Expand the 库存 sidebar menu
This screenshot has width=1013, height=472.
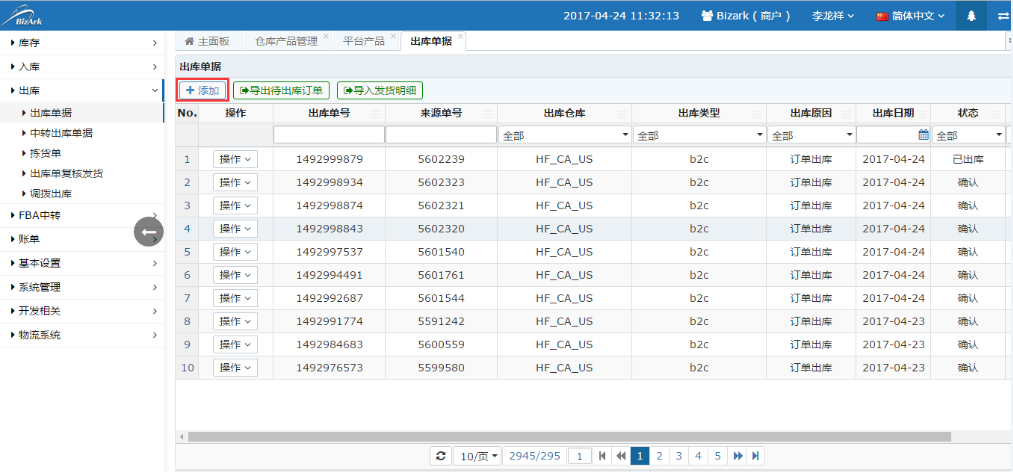tap(83, 43)
